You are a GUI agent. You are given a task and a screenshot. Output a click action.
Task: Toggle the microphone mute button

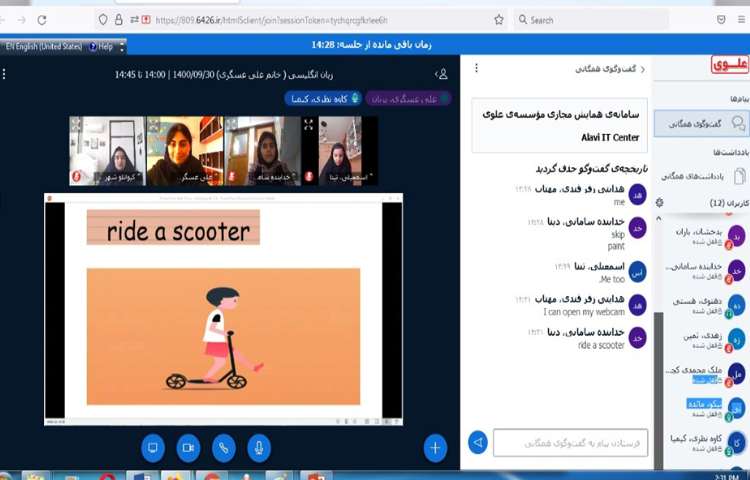pos(258,447)
